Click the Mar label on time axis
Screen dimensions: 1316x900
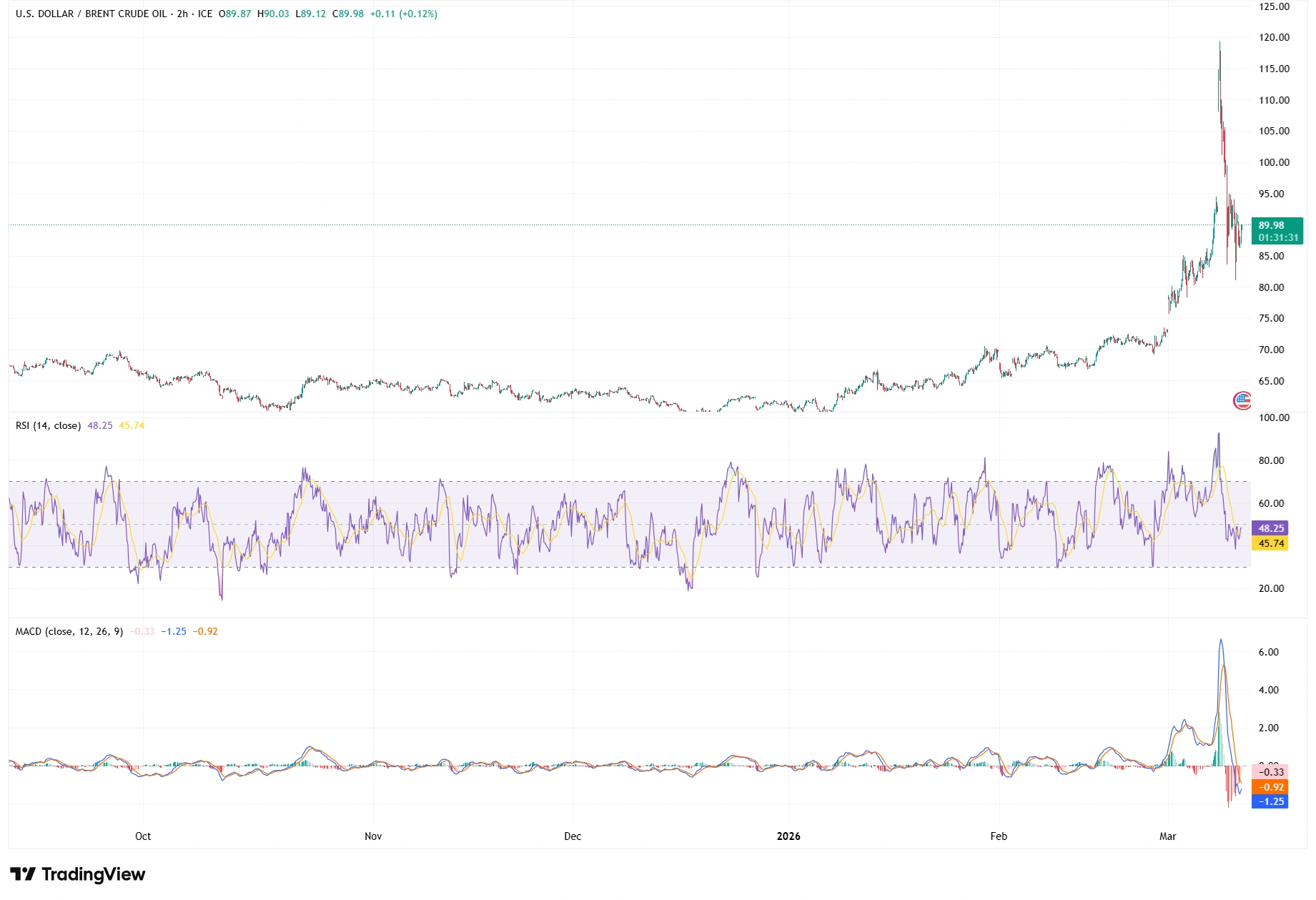click(x=1167, y=836)
